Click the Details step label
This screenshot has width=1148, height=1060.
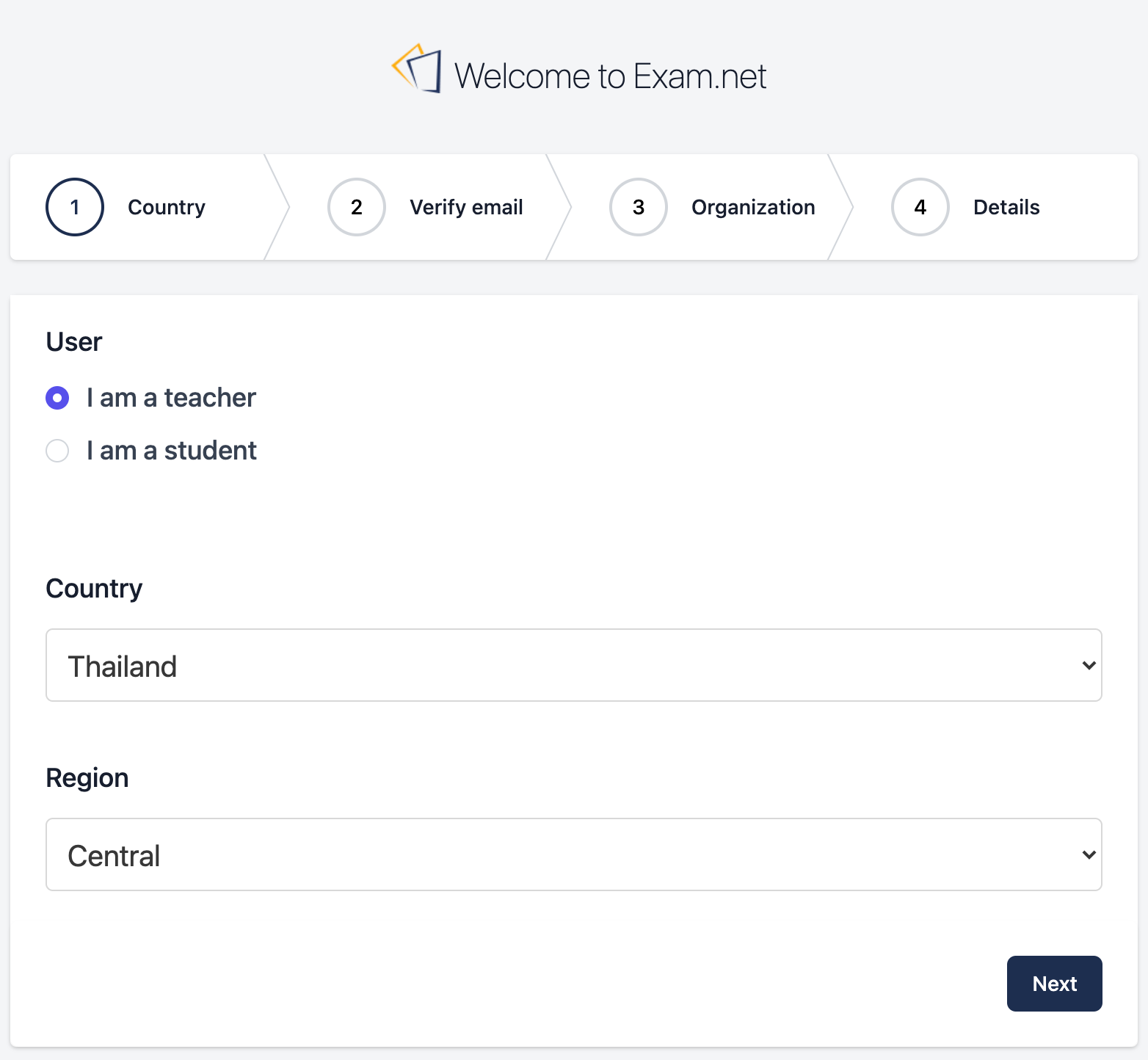[1006, 207]
